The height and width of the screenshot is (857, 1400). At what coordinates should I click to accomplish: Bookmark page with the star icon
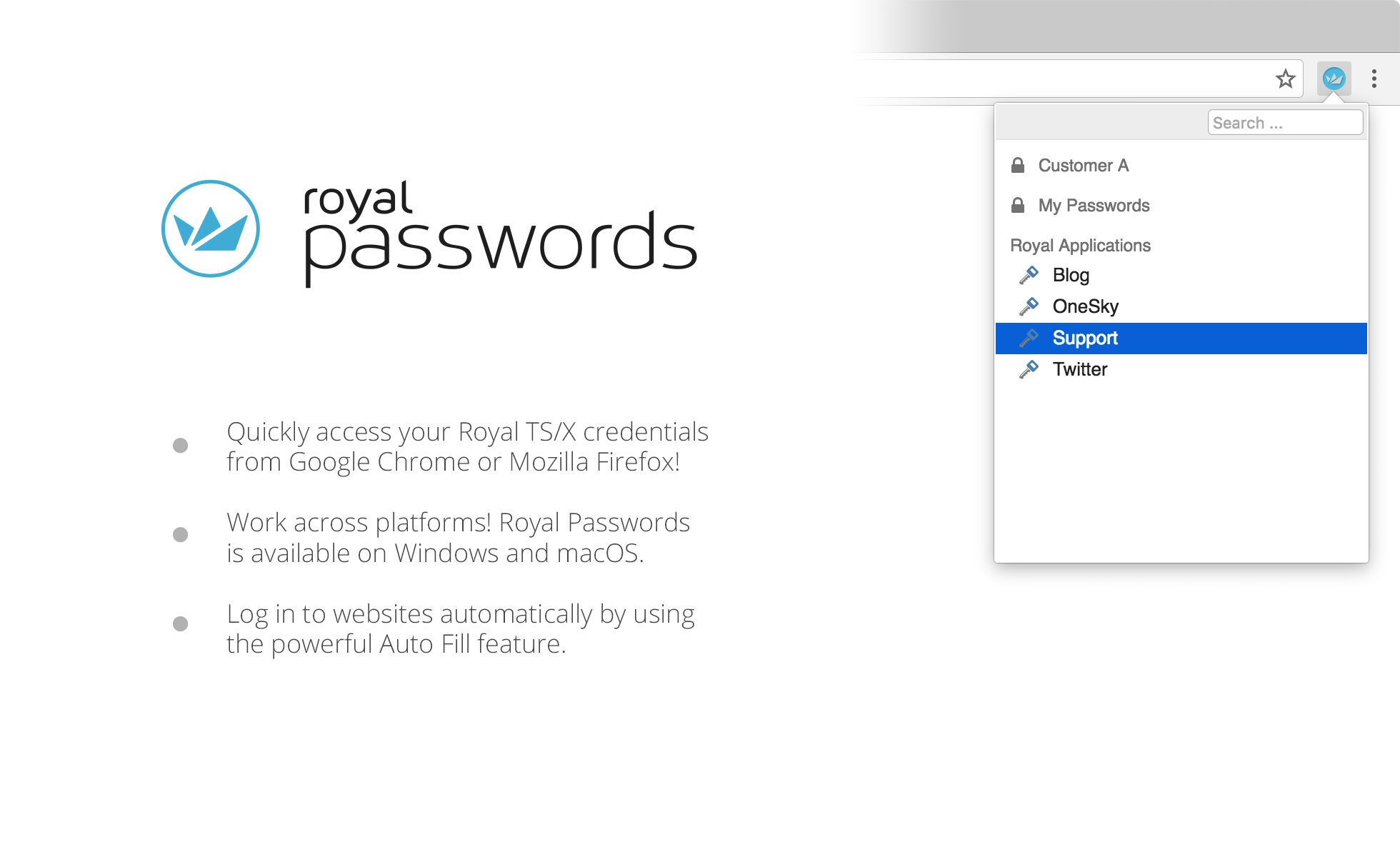[x=1285, y=79]
